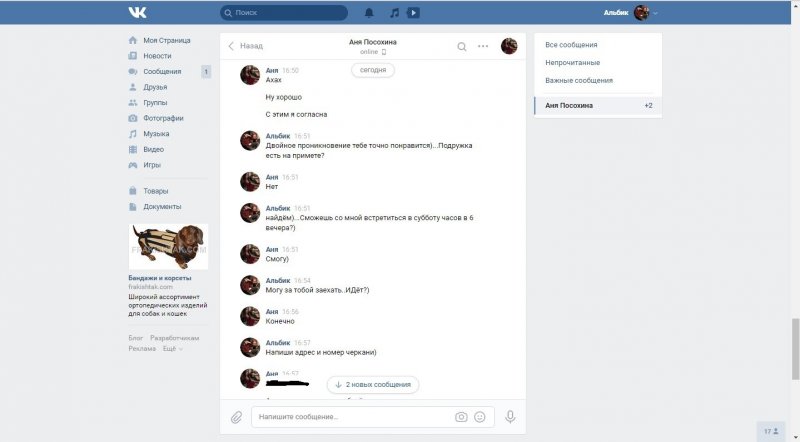The height and width of the screenshot is (442, 800).
Task: Open the emoji smiley picker
Action: pyautogui.click(x=480, y=417)
